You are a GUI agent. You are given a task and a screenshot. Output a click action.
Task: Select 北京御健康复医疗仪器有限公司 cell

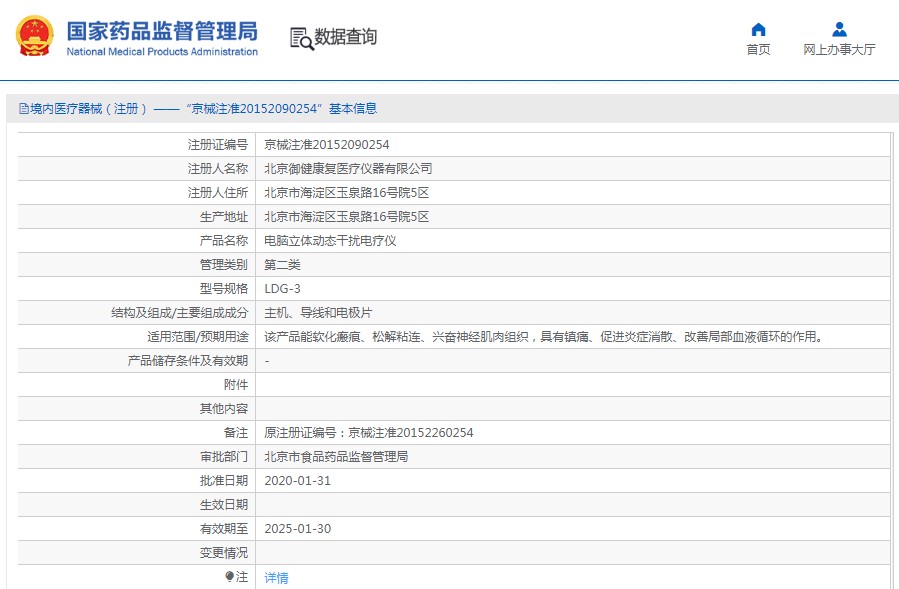click(348, 169)
